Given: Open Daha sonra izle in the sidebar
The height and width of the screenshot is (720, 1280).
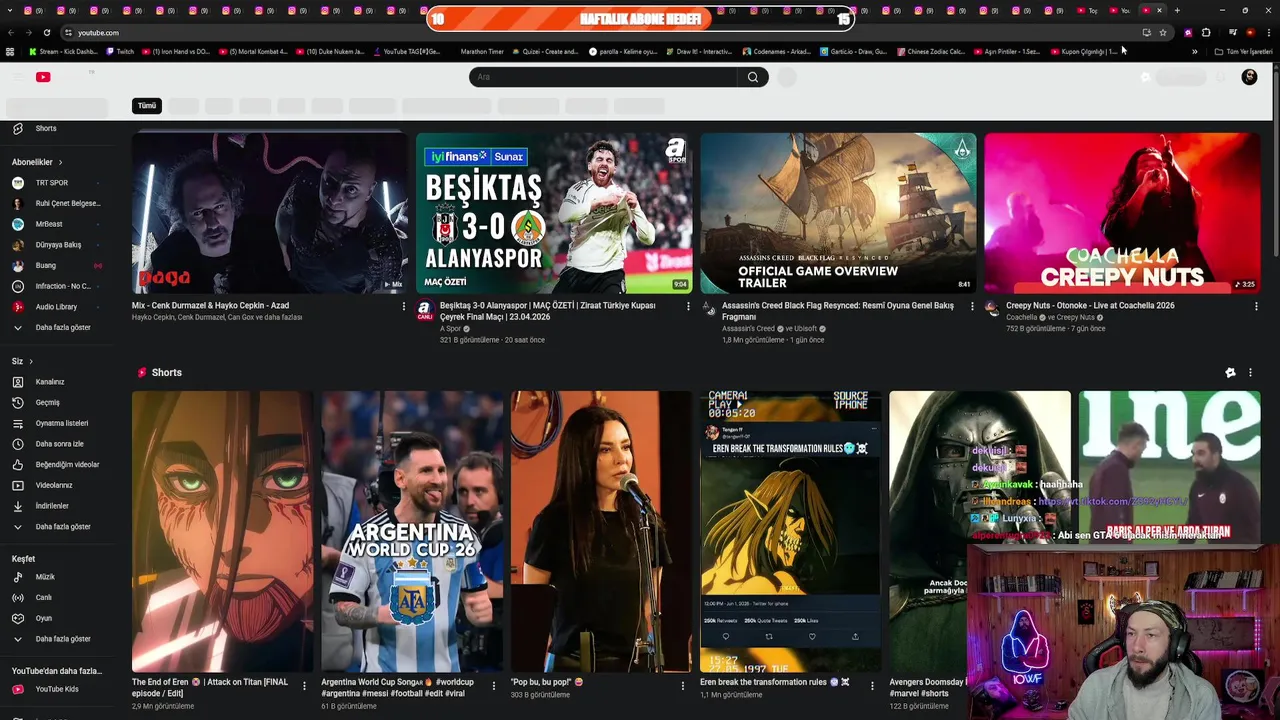Looking at the screenshot, I should pos(61,444).
